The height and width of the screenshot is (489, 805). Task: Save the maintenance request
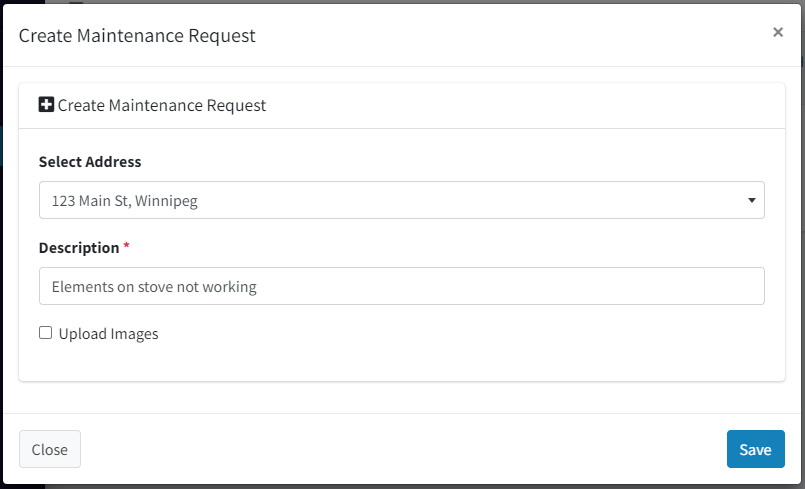click(x=755, y=449)
